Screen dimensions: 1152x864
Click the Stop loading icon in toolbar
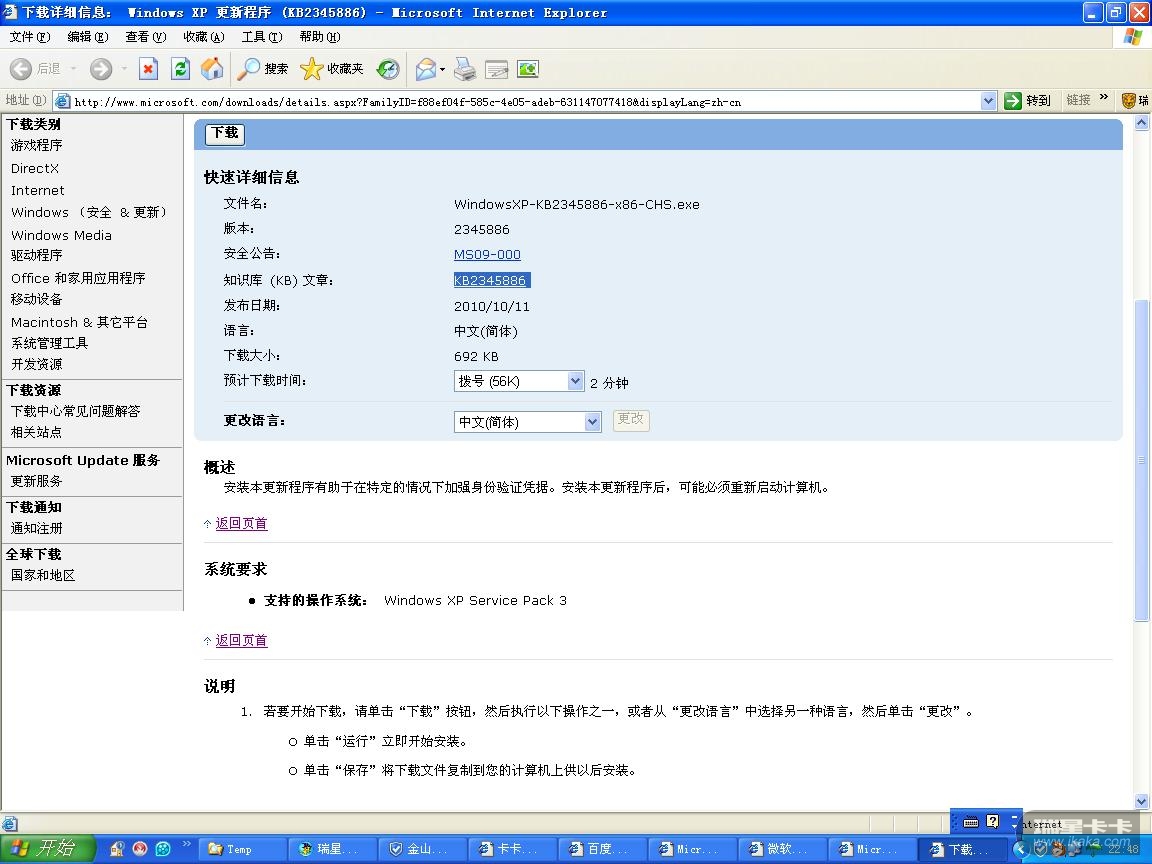[148, 69]
